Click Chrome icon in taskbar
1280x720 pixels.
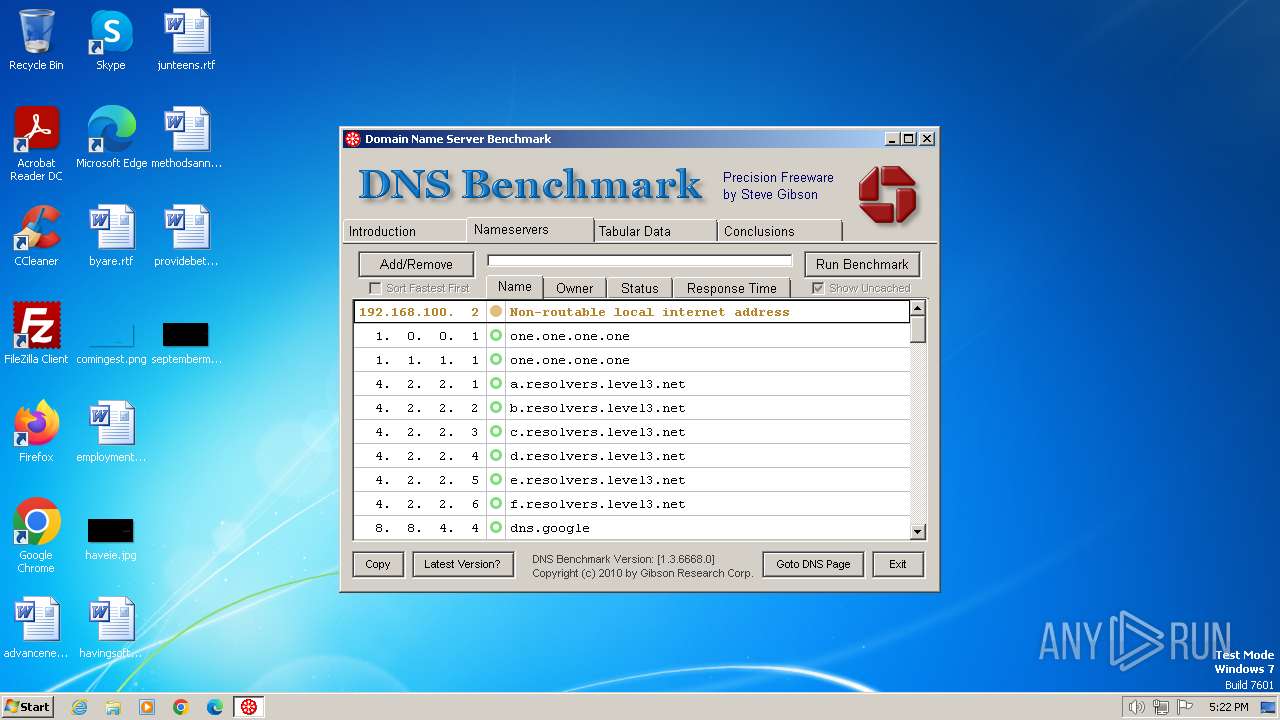click(x=181, y=707)
